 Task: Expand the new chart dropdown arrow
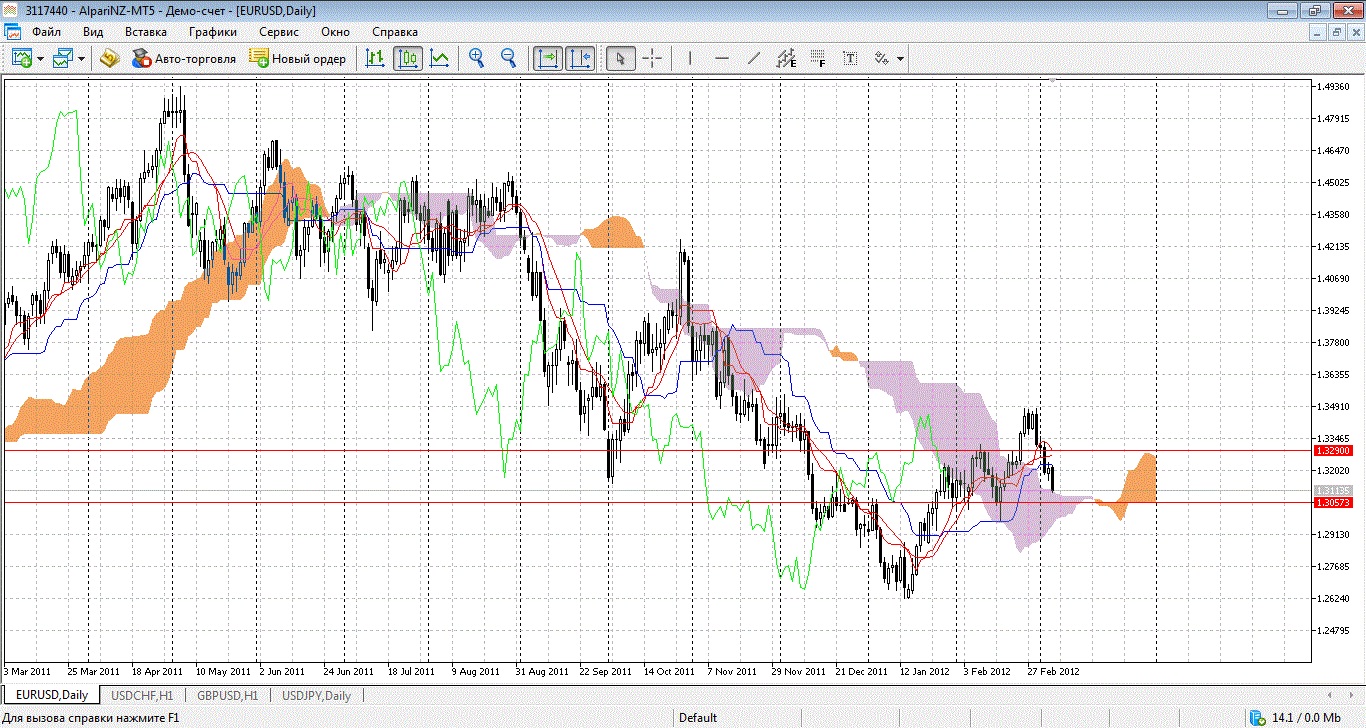41,59
